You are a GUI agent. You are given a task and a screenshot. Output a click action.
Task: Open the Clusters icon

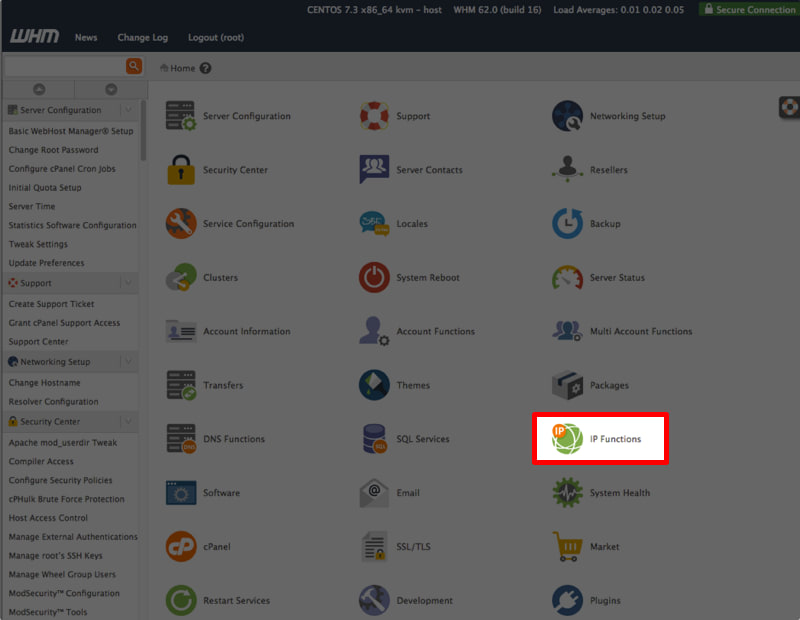click(181, 277)
